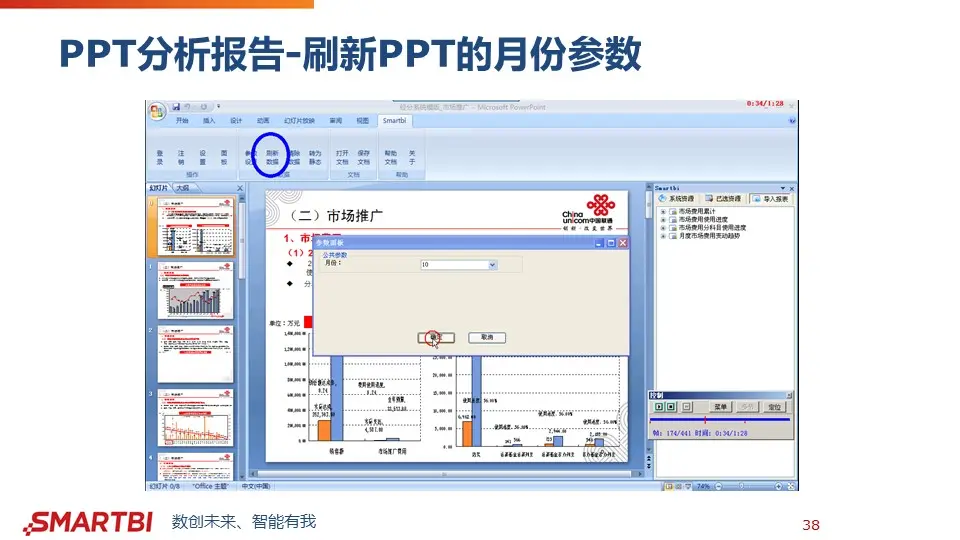Open the 插入 ribbon tab
Viewport: 960px width, 540px height.
pos(209,121)
